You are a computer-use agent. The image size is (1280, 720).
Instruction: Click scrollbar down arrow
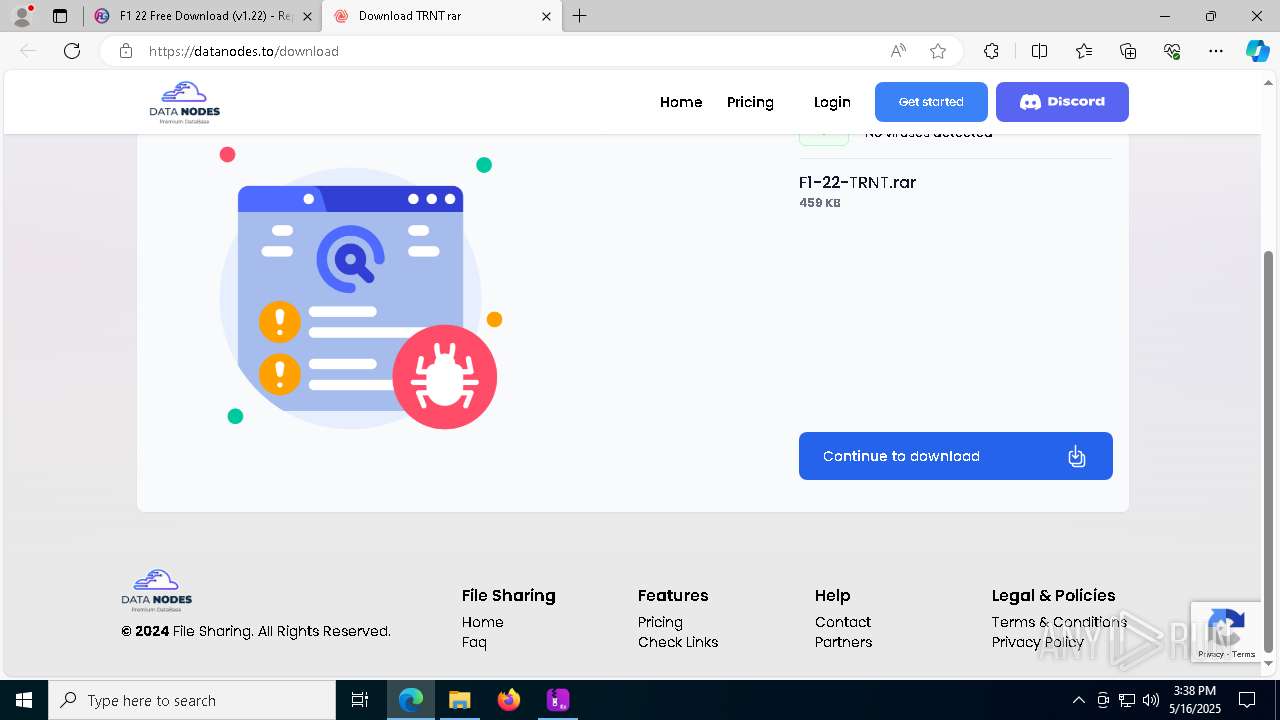click(1269, 664)
